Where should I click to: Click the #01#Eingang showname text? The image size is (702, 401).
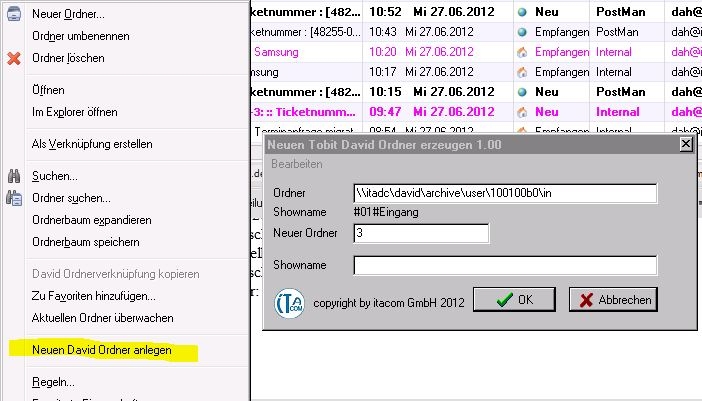[386, 212]
